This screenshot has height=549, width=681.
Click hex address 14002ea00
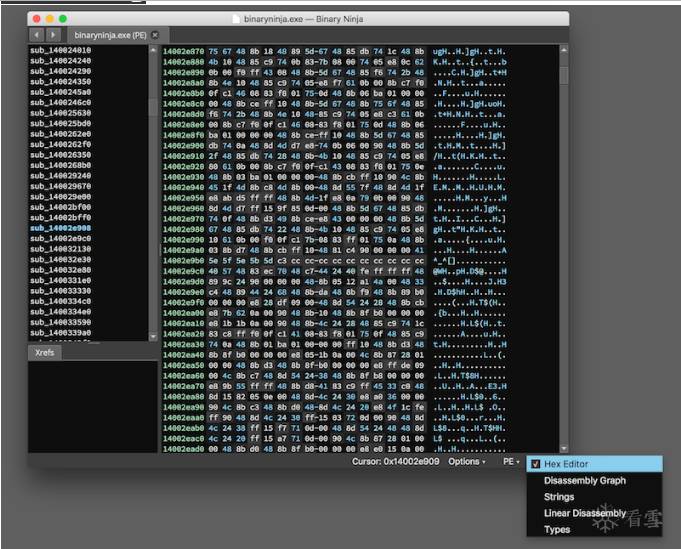click(x=183, y=313)
